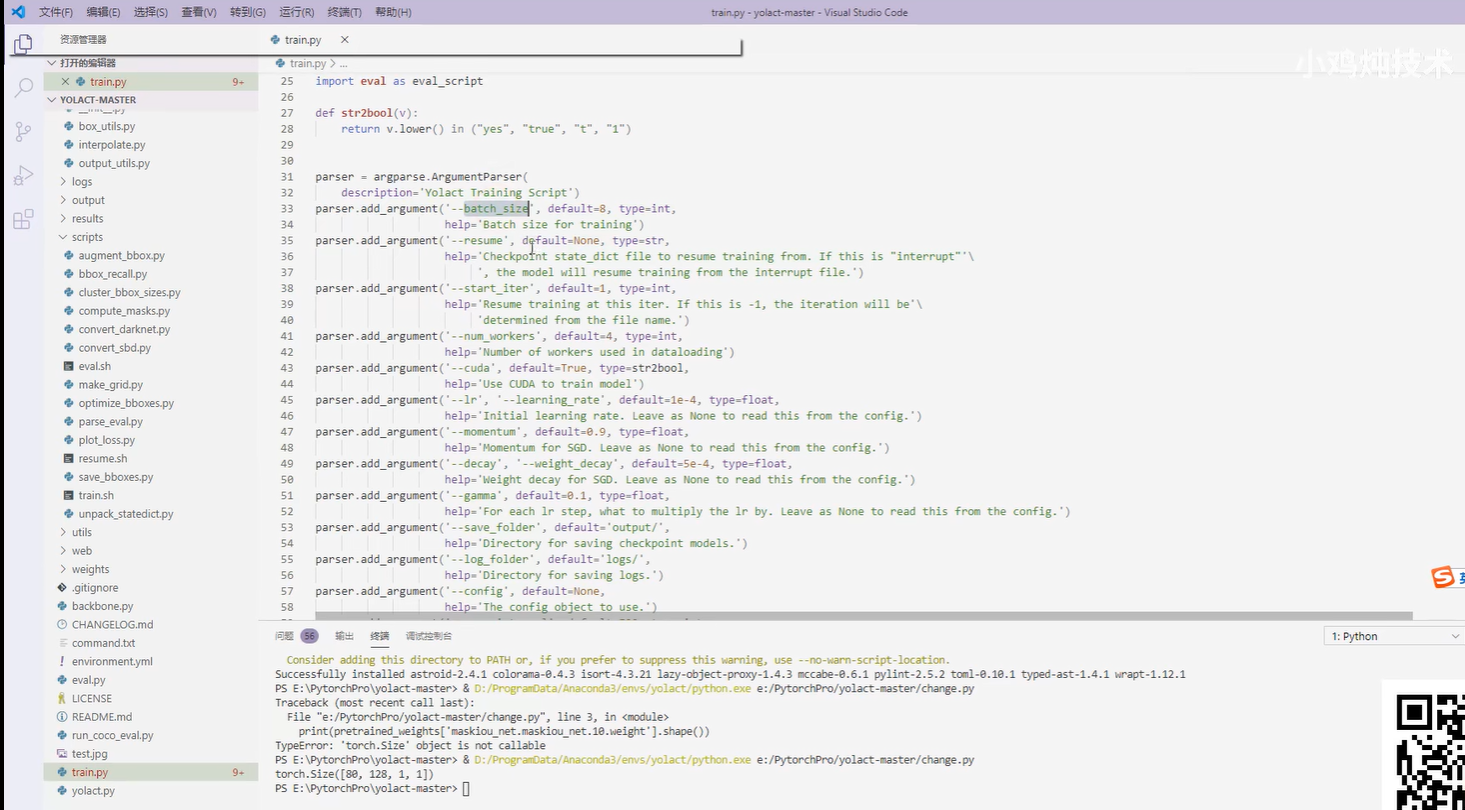1465x810 pixels.
Task: Switch to the 问题 panel tab
Action: 284,636
